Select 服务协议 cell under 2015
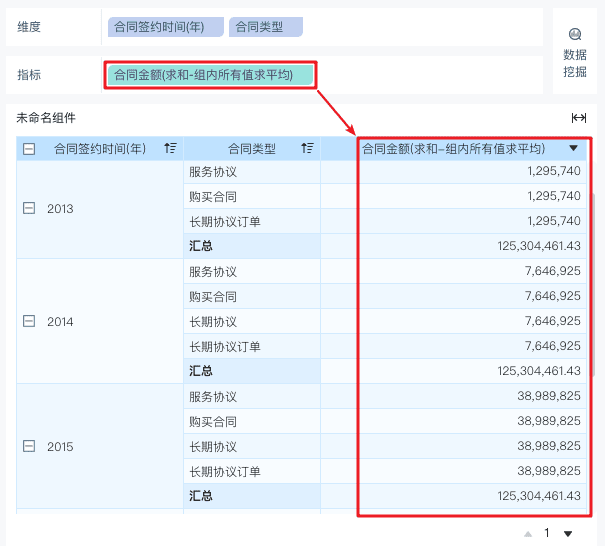This screenshot has height=546, width=605. [252, 397]
